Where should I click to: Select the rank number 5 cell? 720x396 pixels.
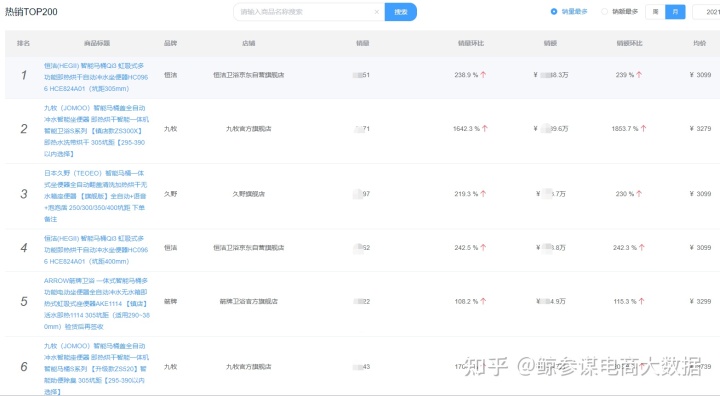[x=24, y=302]
